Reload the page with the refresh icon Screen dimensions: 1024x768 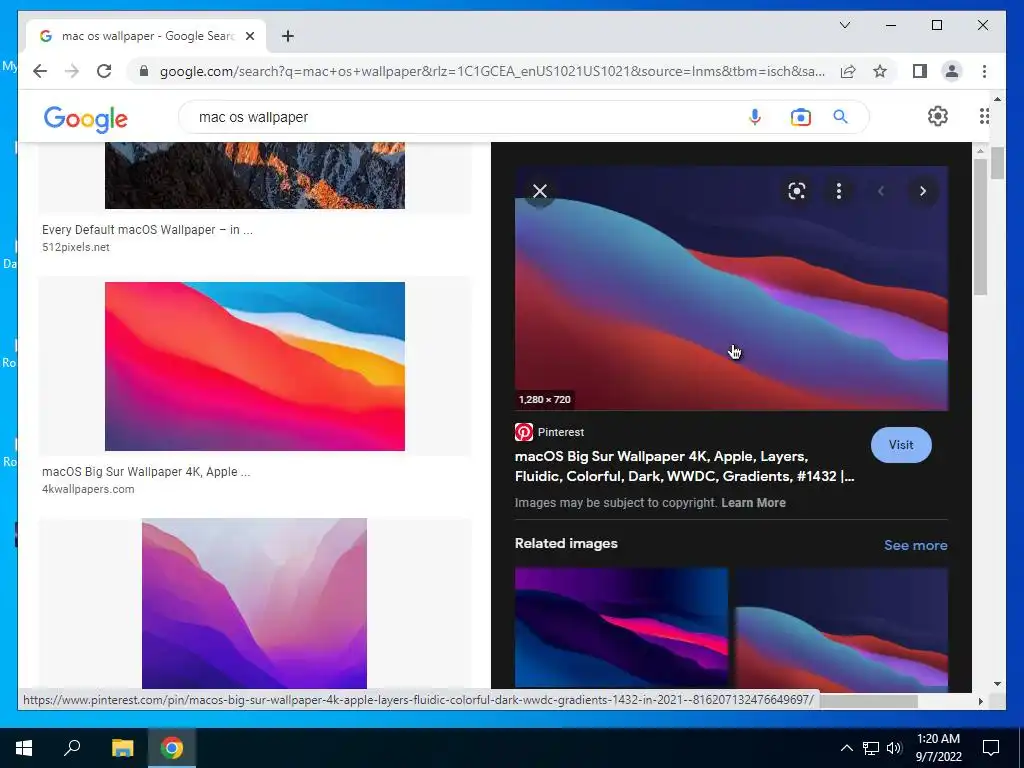click(104, 71)
